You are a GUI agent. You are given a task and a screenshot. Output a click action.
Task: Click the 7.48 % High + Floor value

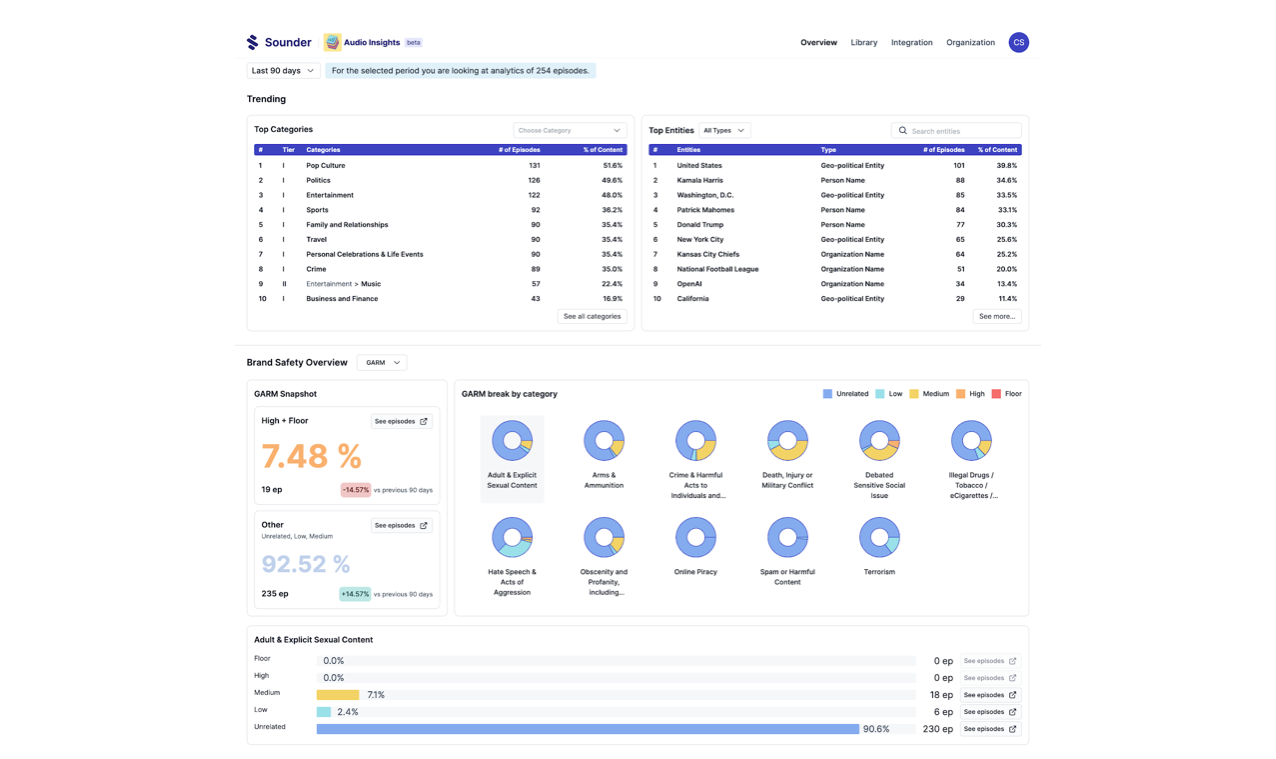[311, 456]
